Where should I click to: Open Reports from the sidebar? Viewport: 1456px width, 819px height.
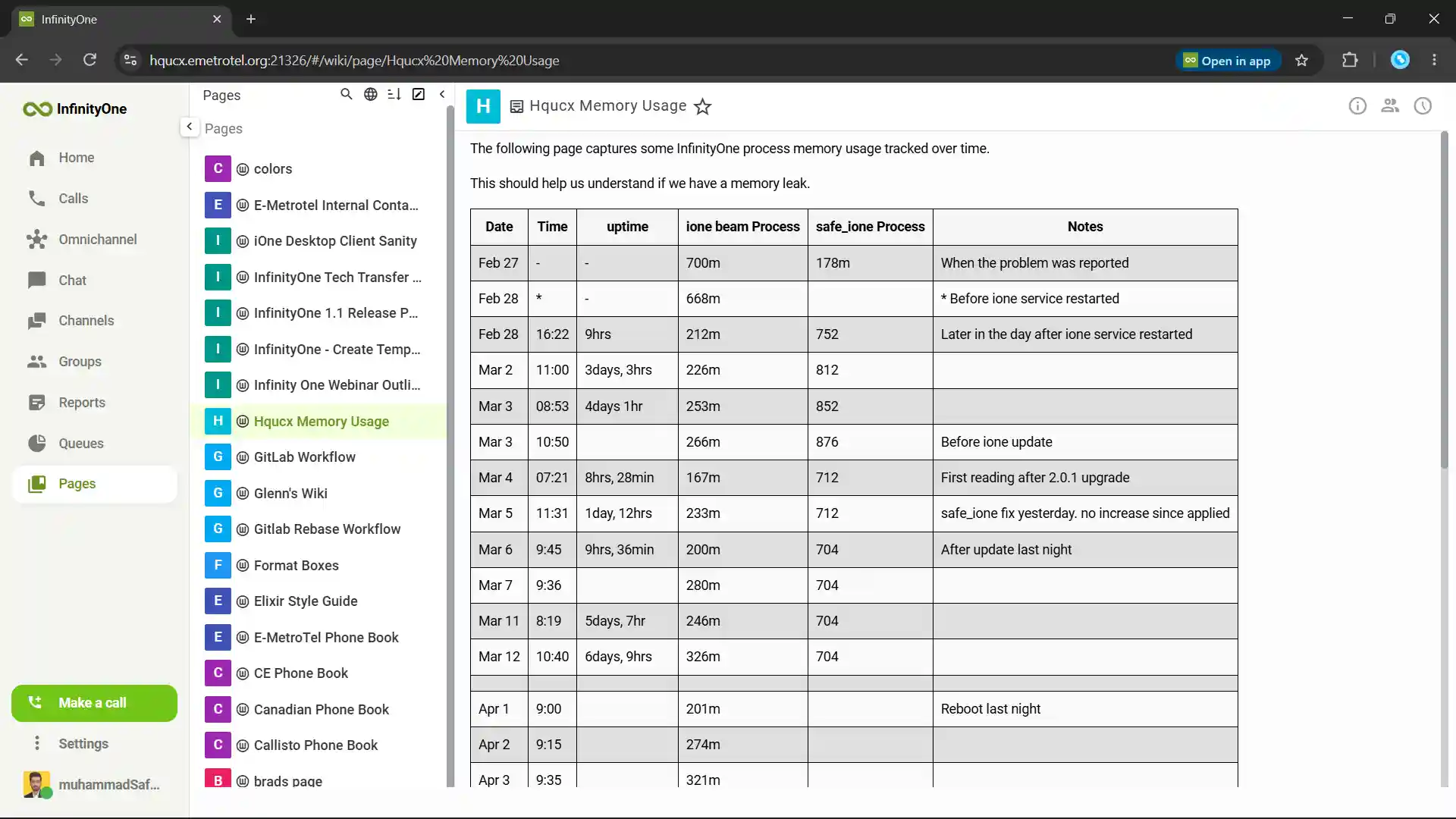click(x=95, y=403)
